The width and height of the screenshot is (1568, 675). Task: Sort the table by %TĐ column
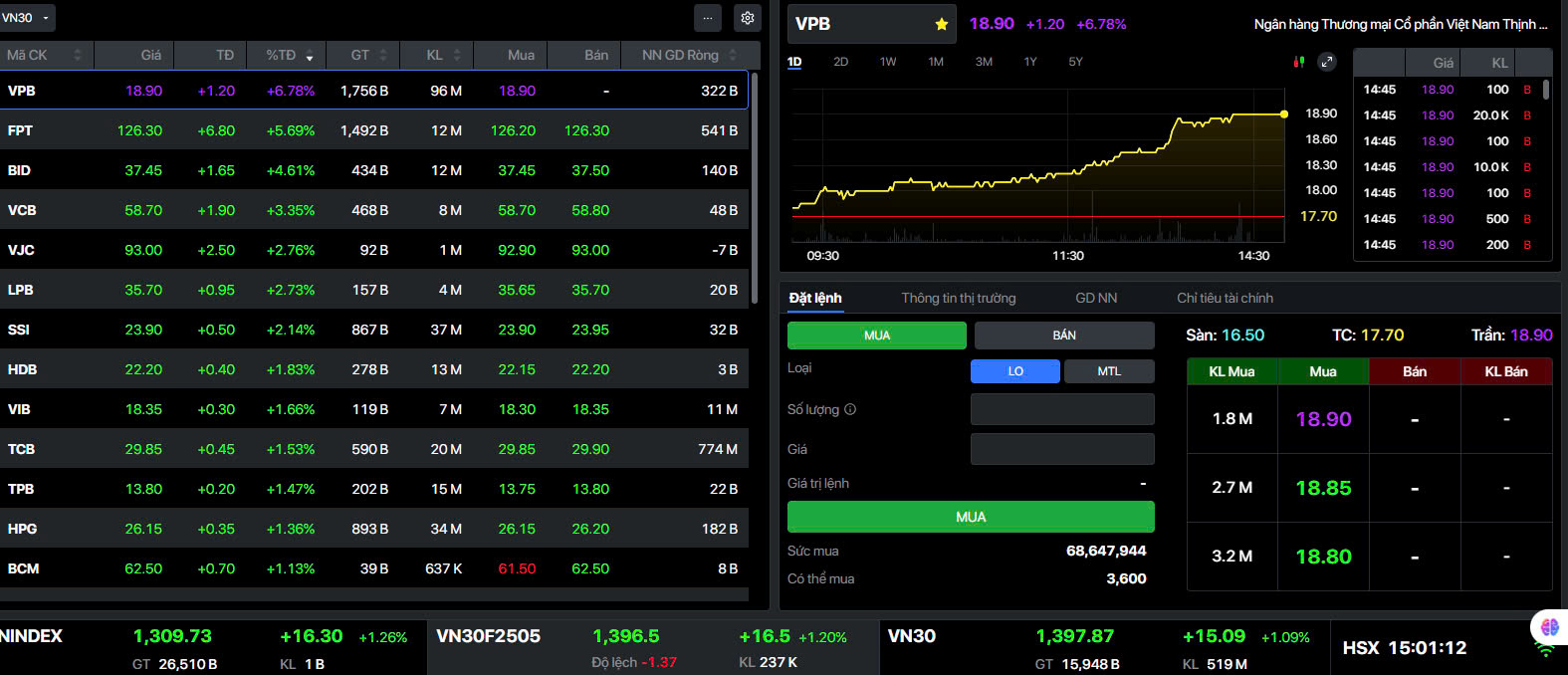pyautogui.click(x=289, y=55)
